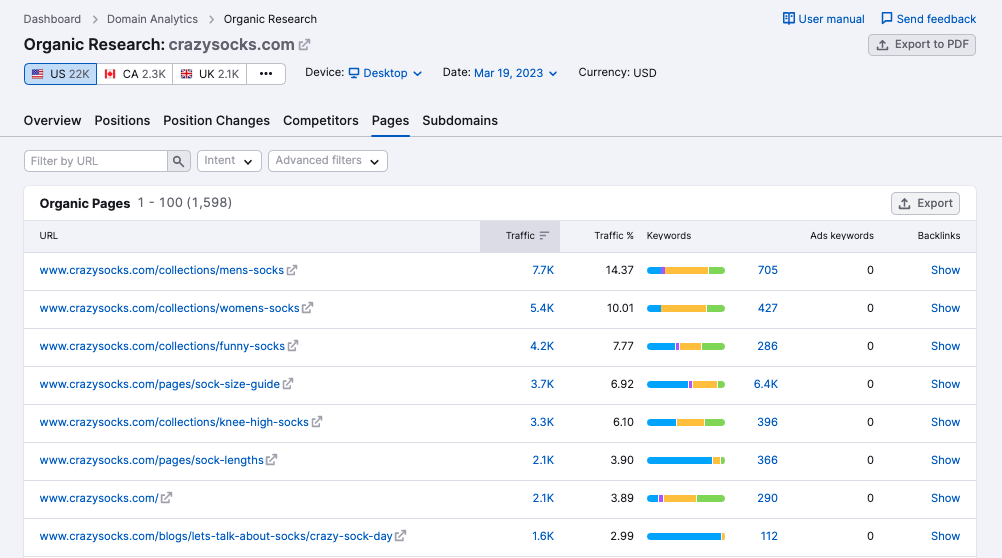
Task: Open sock-lengths external link icon
Action: [272, 460]
